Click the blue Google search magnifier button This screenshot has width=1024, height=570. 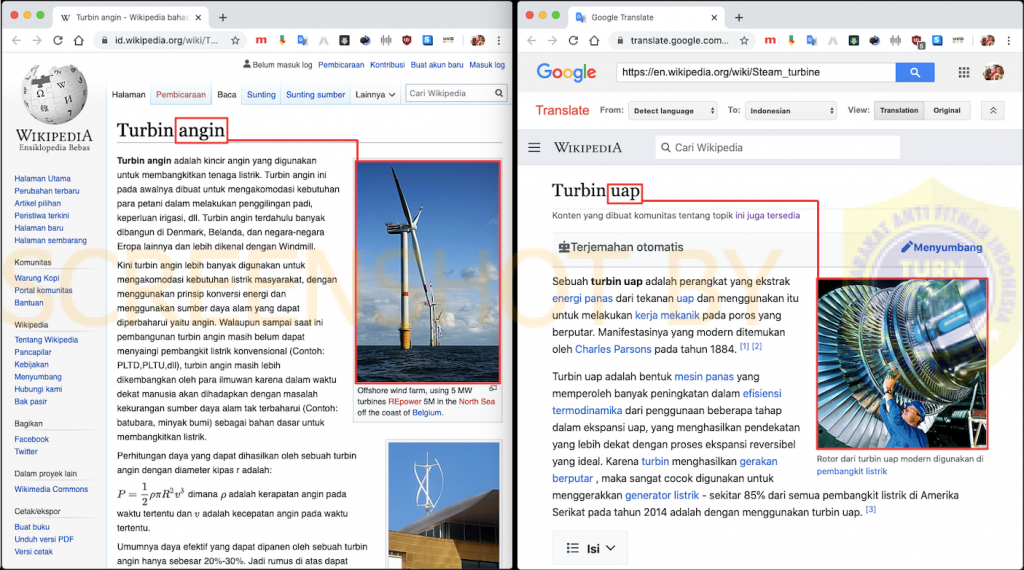[x=915, y=72]
